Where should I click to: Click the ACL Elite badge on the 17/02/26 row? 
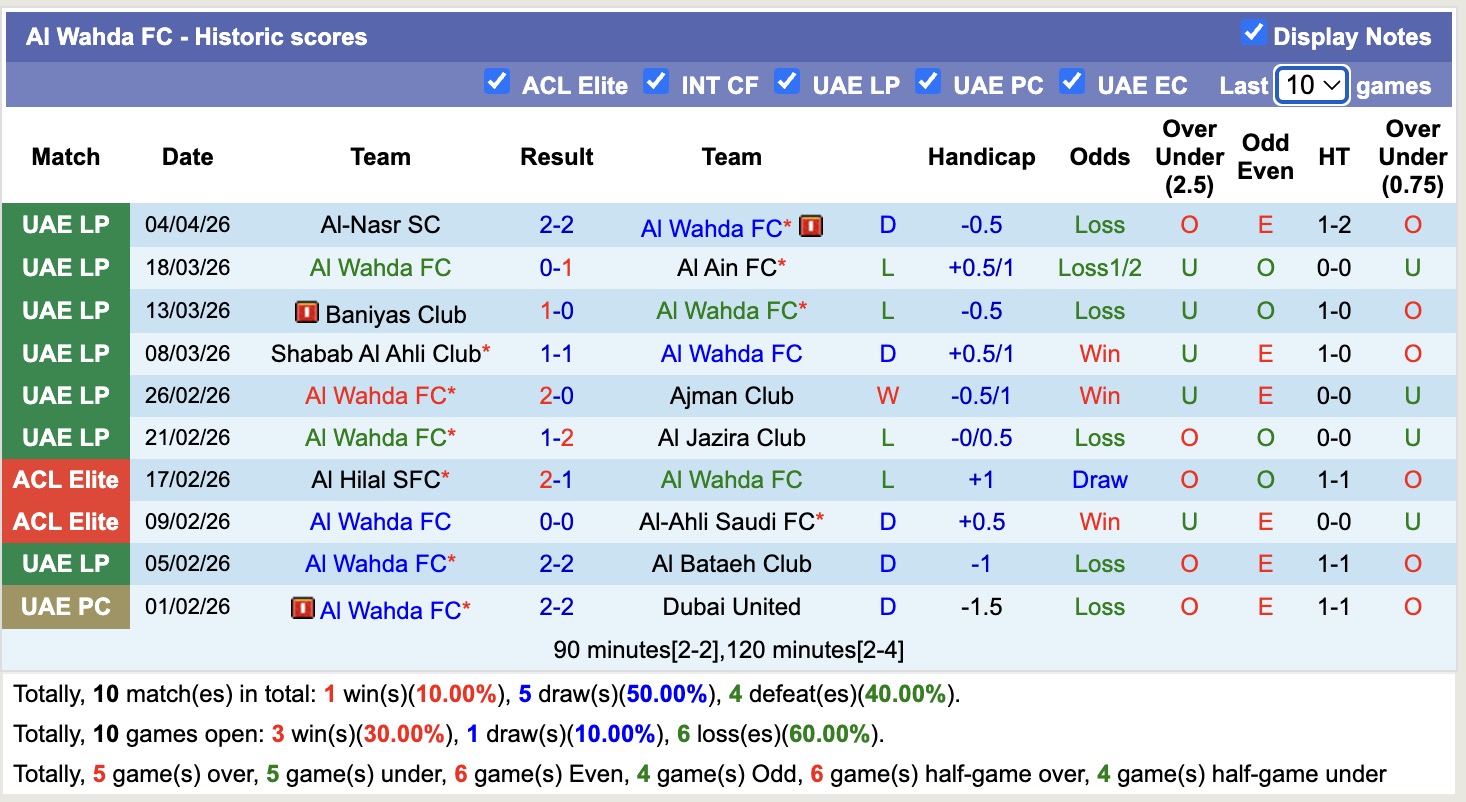click(x=66, y=479)
